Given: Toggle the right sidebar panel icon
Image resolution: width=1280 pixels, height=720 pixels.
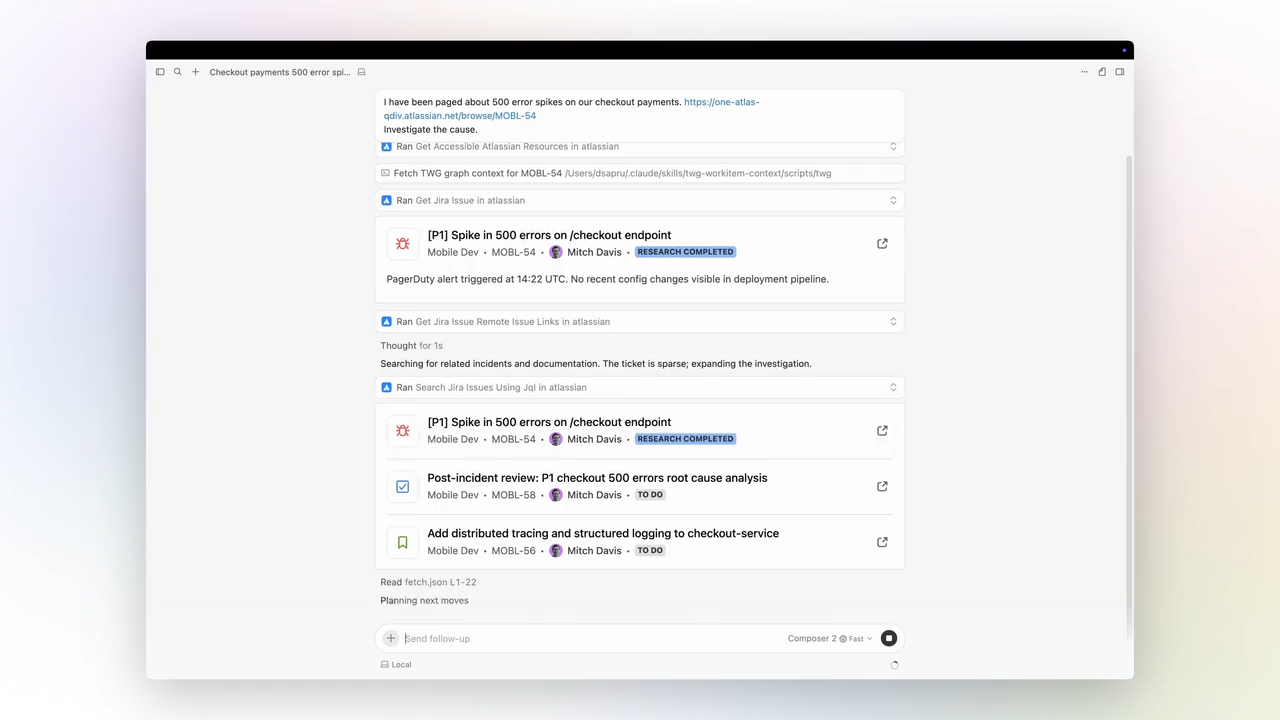Looking at the screenshot, I should 1120,72.
